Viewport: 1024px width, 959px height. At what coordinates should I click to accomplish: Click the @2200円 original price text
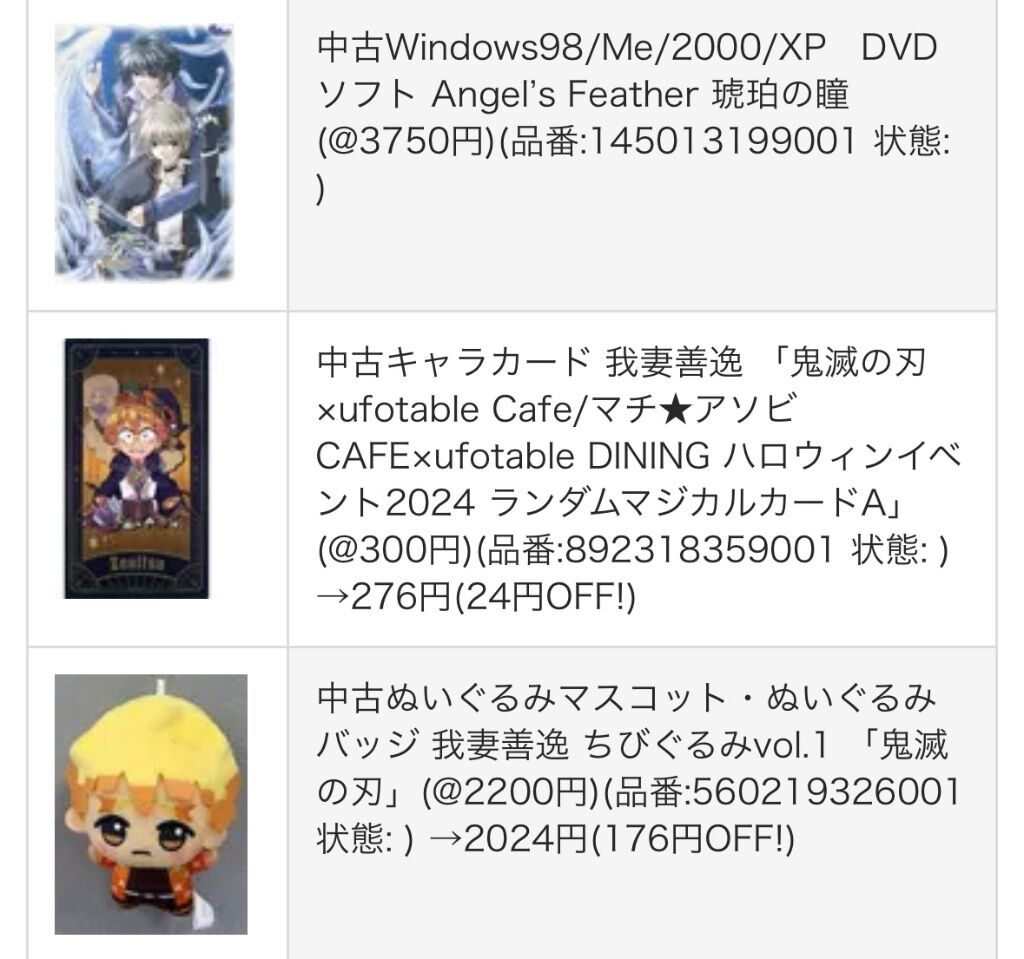click(511, 792)
